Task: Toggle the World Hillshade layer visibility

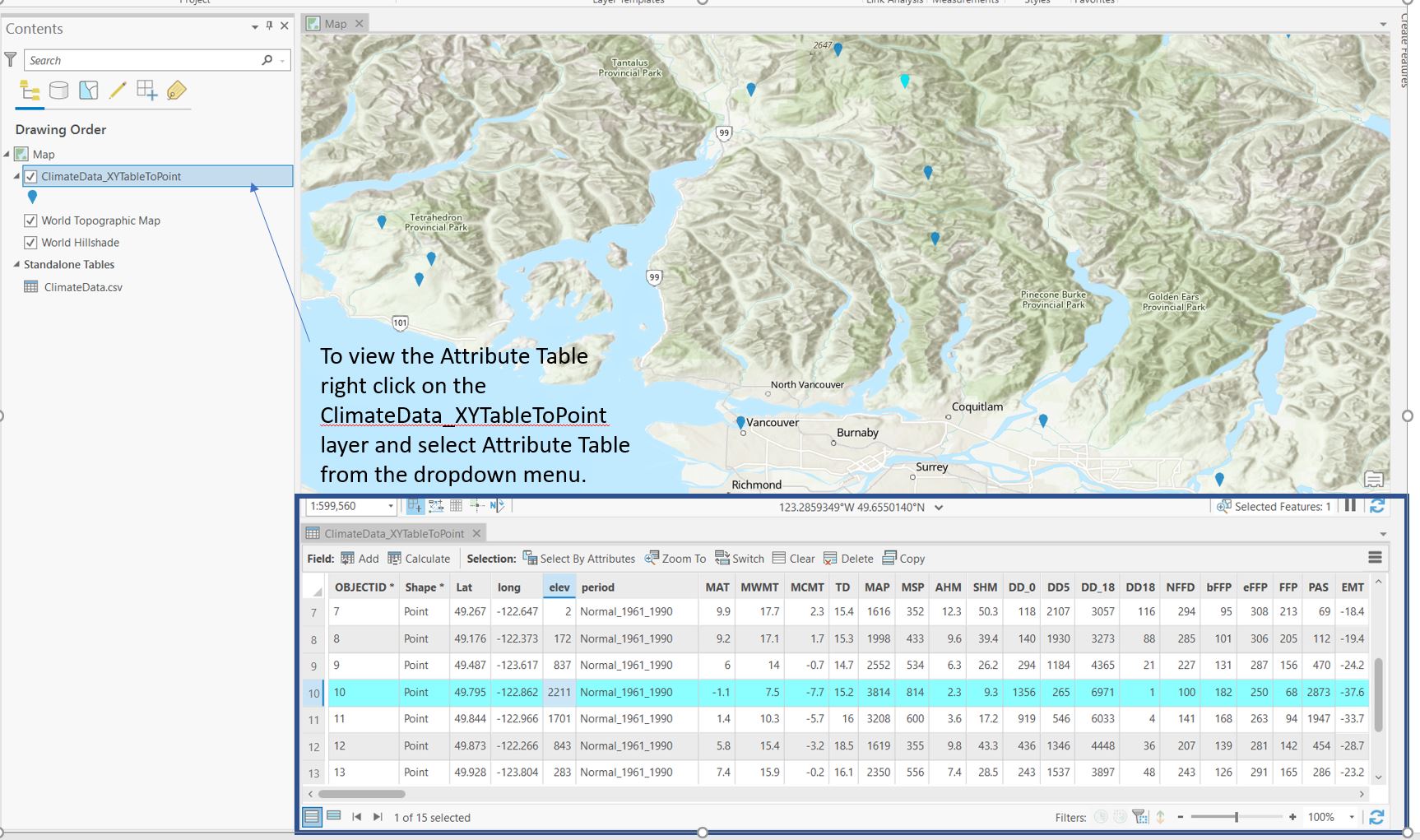Action: [x=30, y=243]
